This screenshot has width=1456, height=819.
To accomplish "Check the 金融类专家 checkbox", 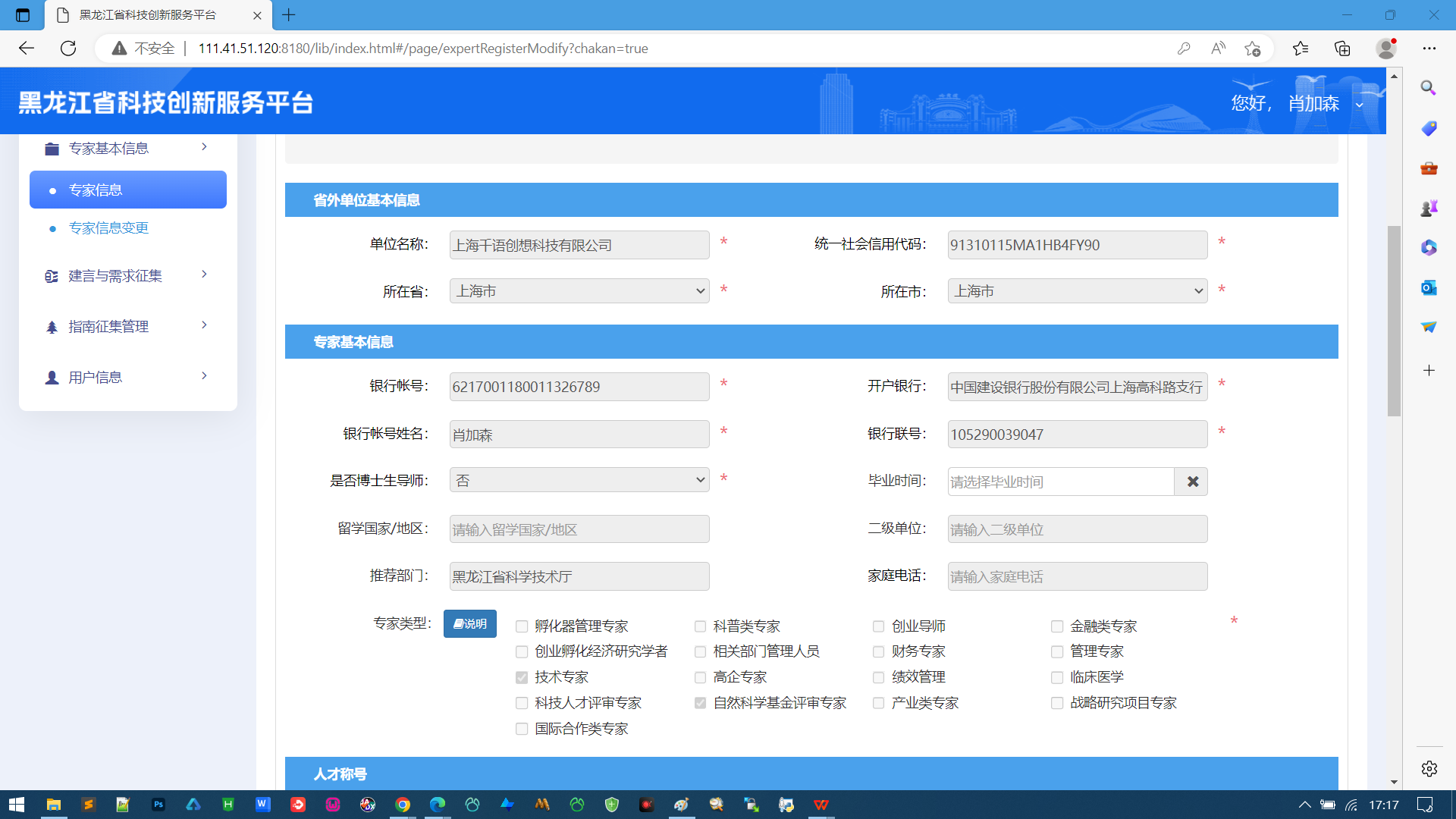I will (1057, 626).
